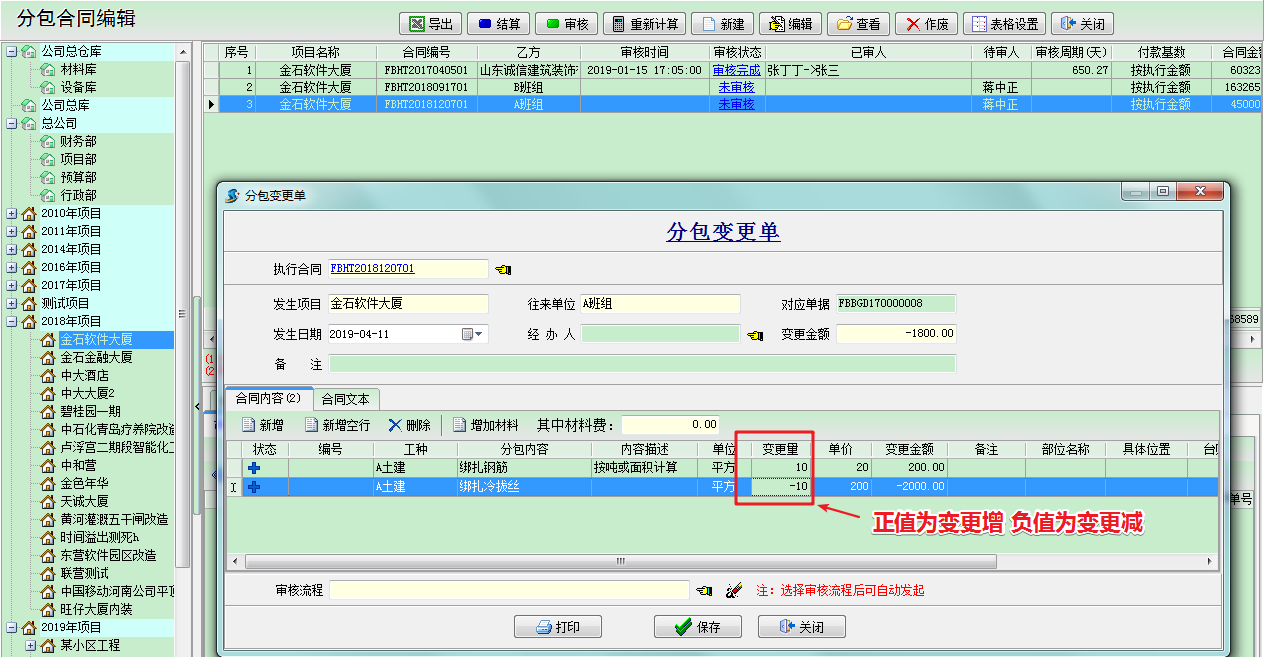Click the 变更金额 field showing -1800.00
Image resolution: width=1264 pixels, height=657 pixels.
point(896,333)
